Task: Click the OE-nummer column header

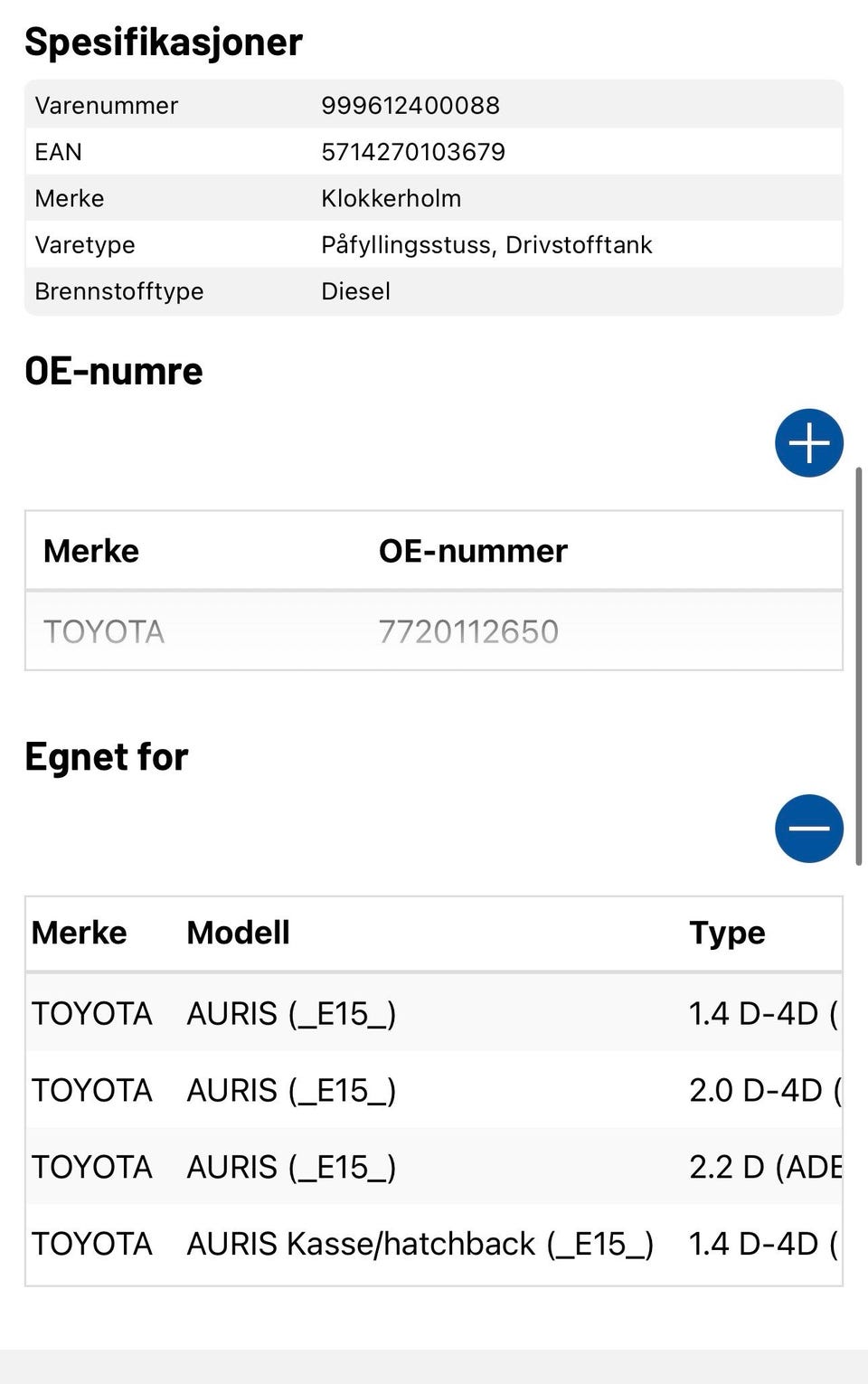Action: (473, 551)
